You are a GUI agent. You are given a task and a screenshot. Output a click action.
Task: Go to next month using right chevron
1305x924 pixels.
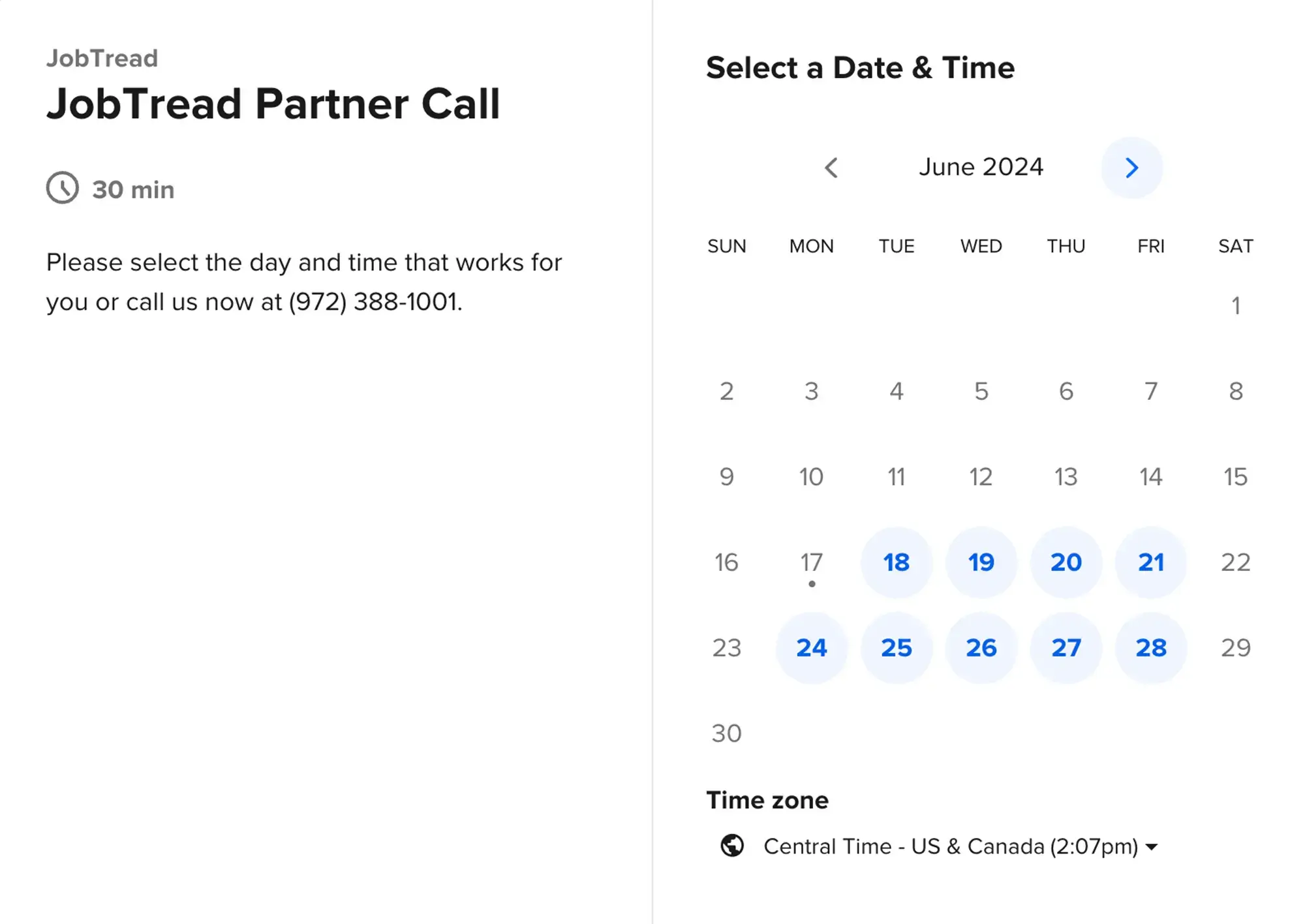click(x=1131, y=168)
